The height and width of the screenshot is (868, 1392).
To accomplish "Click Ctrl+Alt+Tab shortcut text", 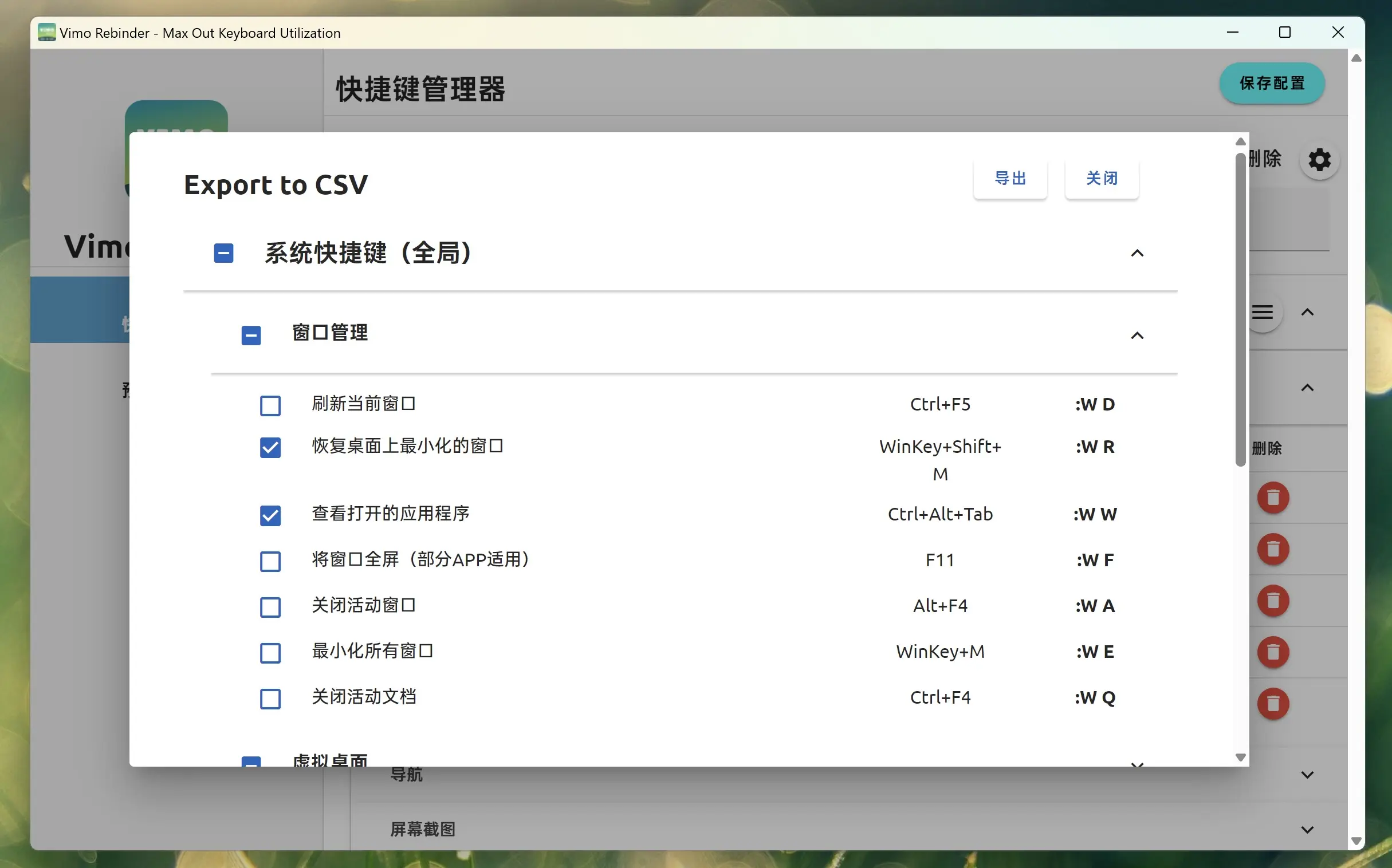I will click(940, 514).
